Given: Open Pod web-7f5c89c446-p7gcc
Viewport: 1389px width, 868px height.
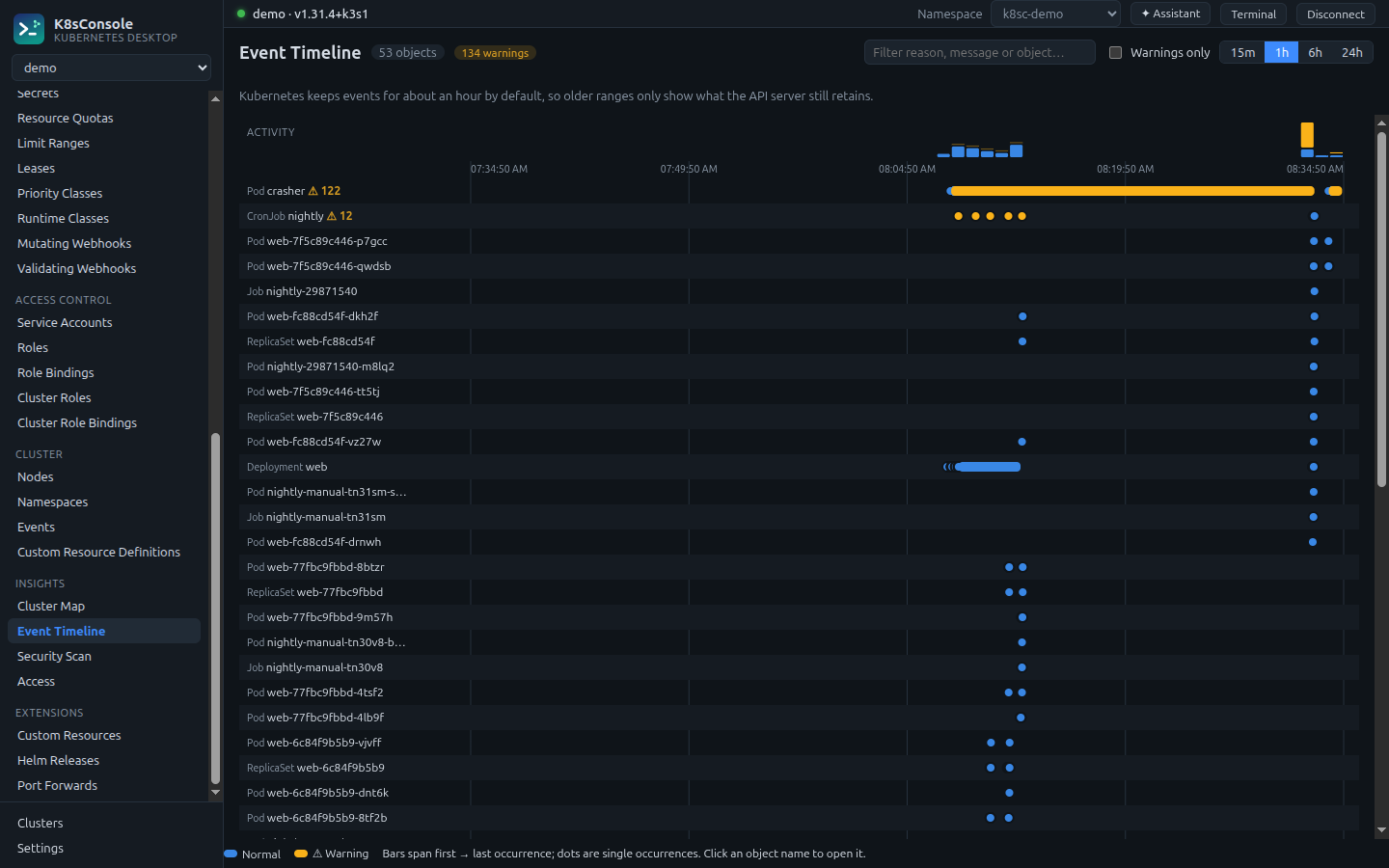Looking at the screenshot, I should tap(327, 241).
